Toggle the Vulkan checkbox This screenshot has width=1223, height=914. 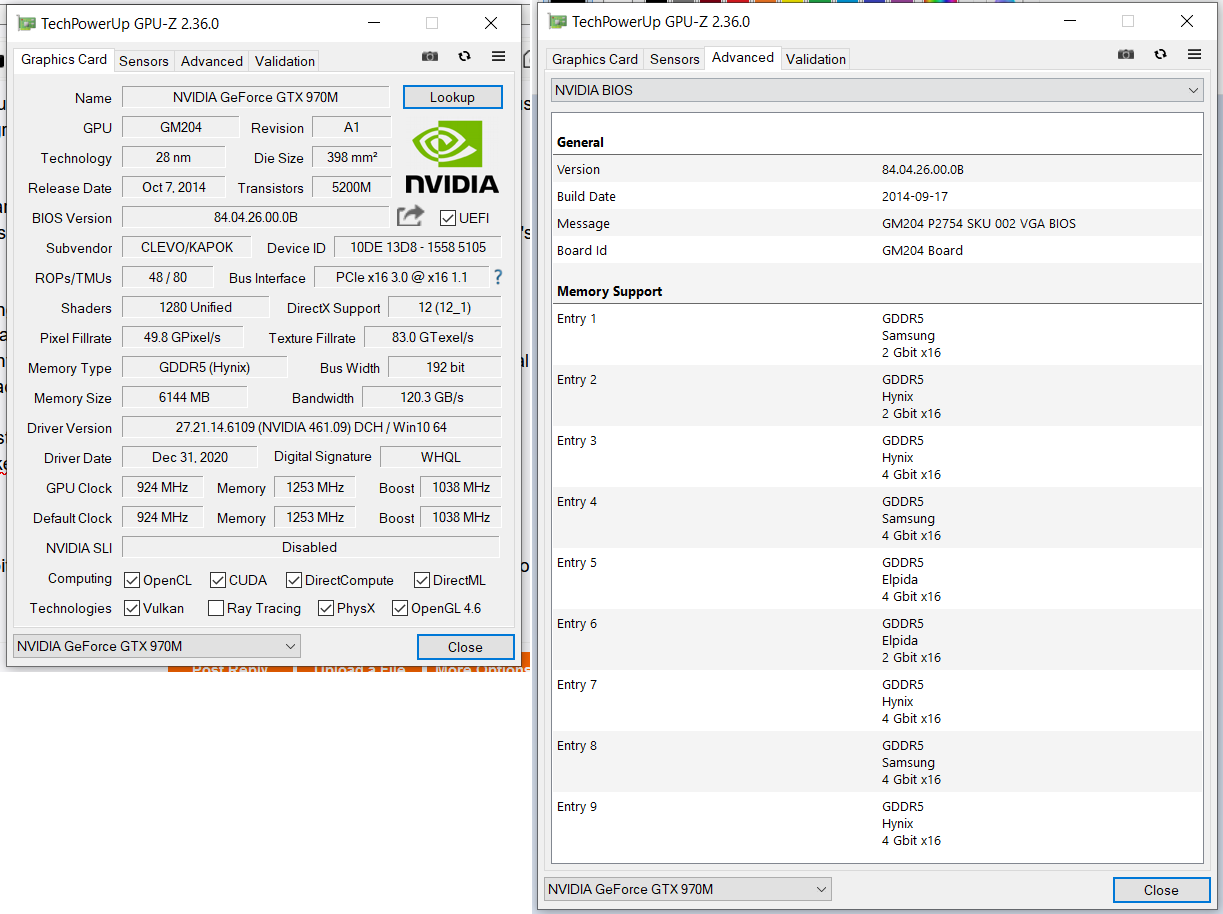tap(132, 608)
